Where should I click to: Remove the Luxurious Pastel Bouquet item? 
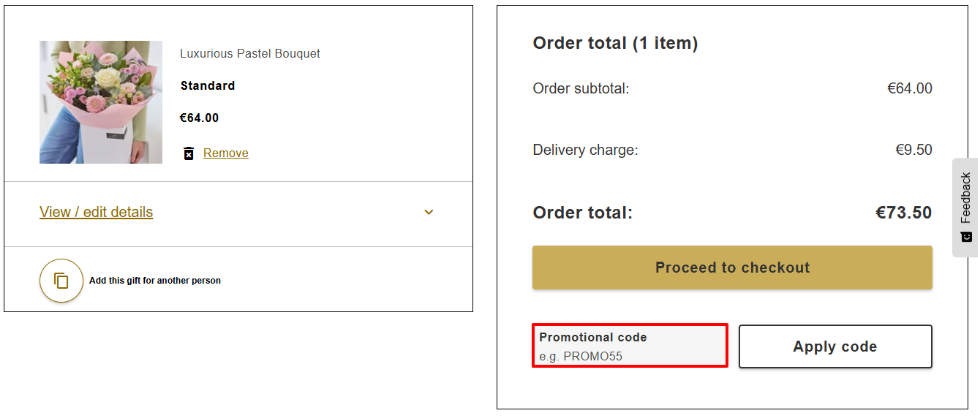coord(225,153)
